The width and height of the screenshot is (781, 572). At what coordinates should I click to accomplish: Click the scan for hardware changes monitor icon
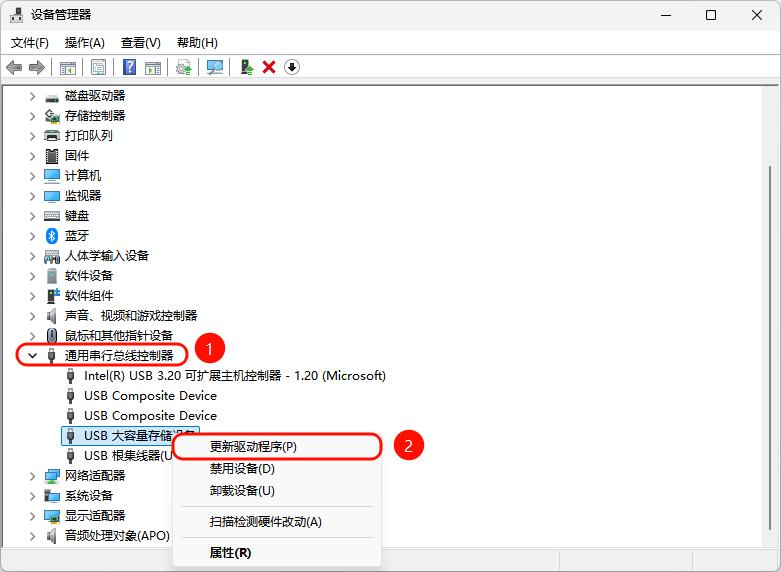tap(214, 67)
